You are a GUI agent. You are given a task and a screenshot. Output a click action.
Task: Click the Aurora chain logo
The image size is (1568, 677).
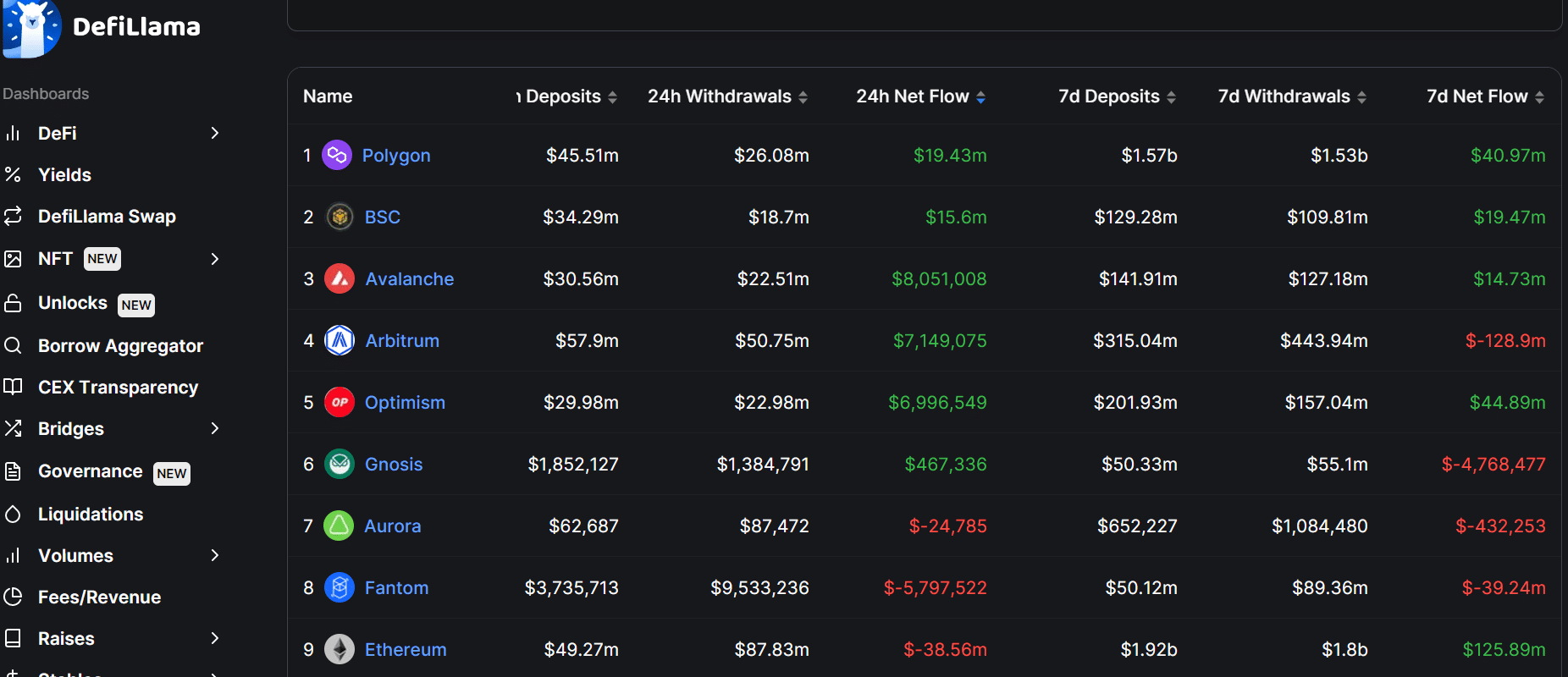[x=339, y=526]
